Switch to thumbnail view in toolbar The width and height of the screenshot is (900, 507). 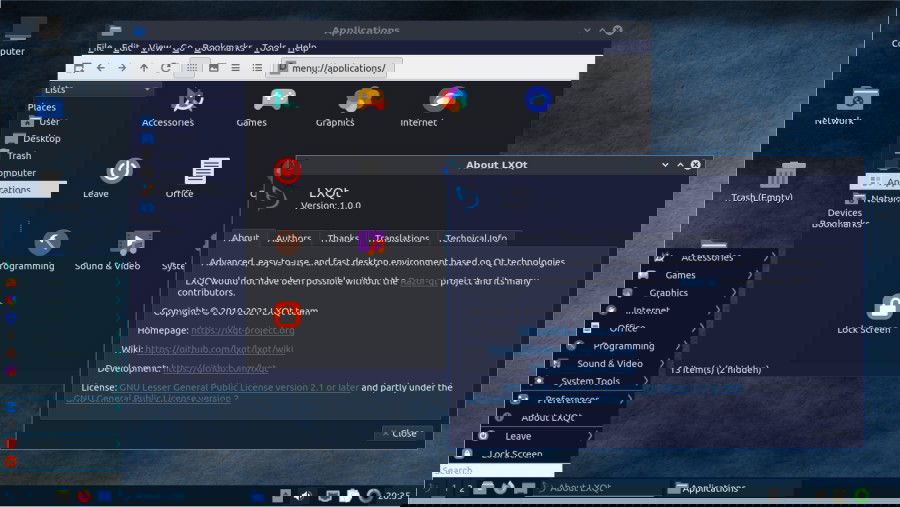point(214,68)
